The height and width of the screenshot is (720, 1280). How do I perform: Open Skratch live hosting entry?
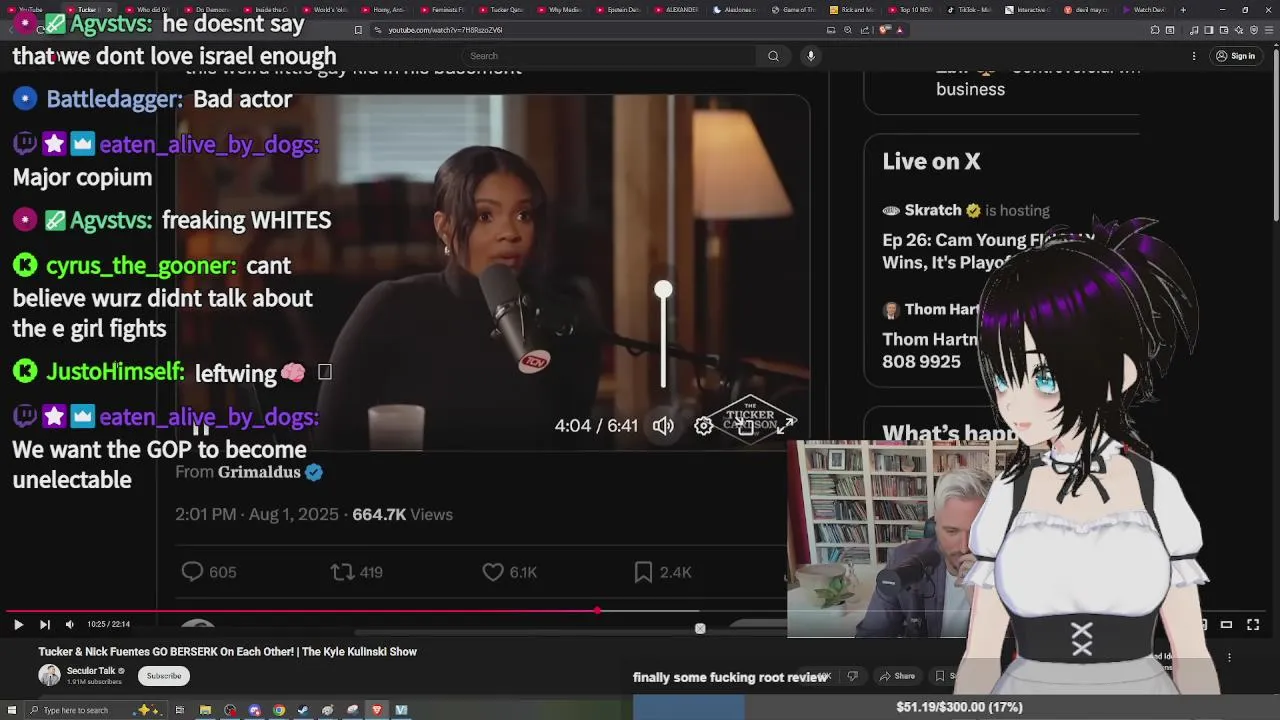pos(990,238)
